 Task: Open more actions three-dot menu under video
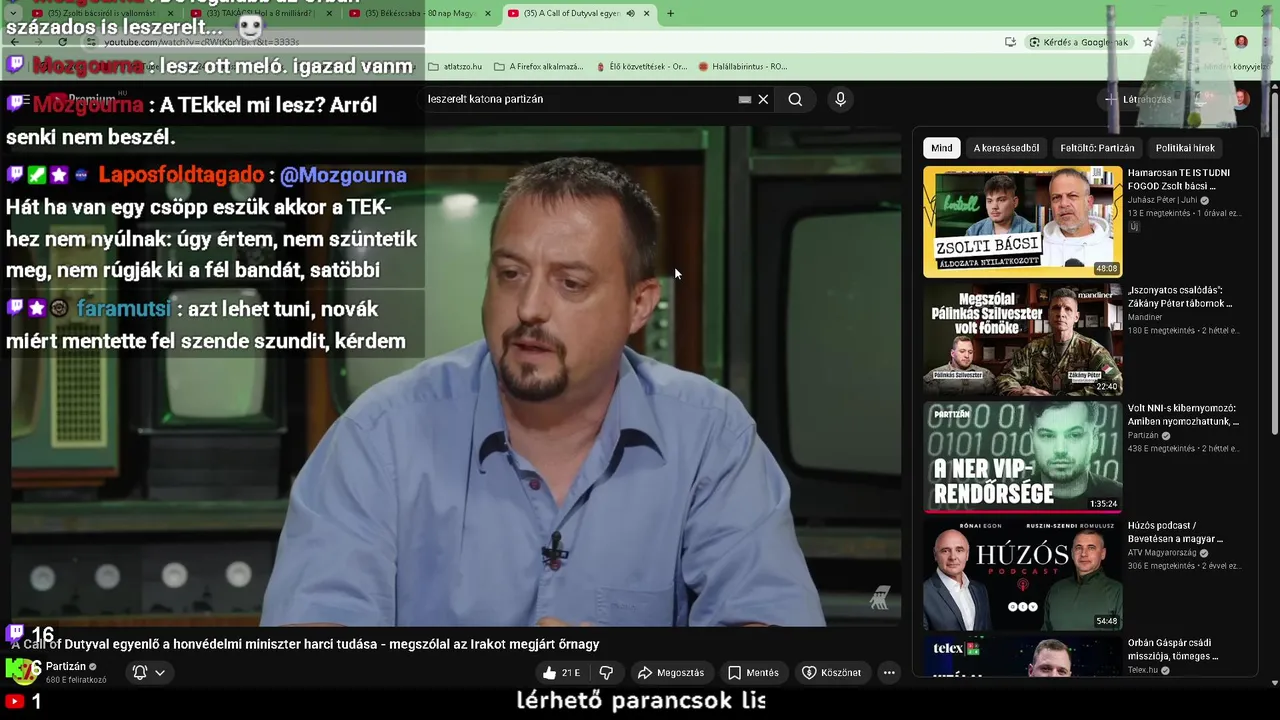889,673
